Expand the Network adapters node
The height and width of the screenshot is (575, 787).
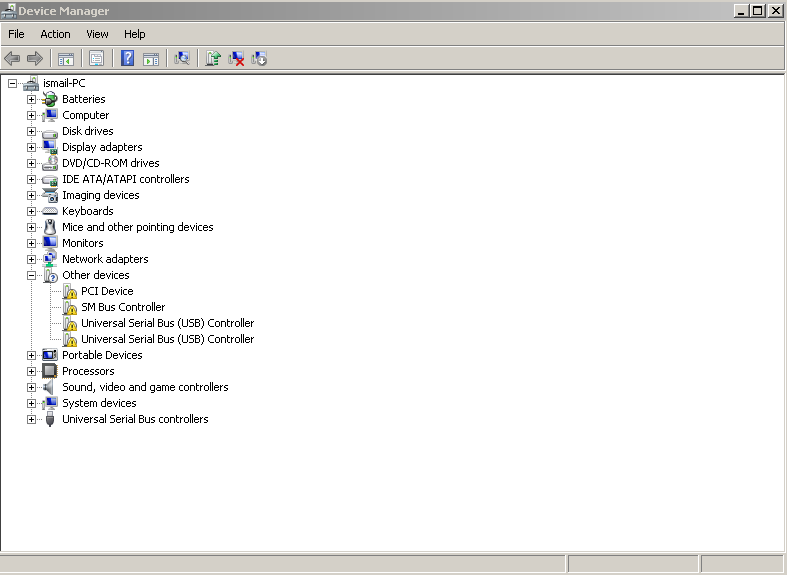[x=31, y=259]
